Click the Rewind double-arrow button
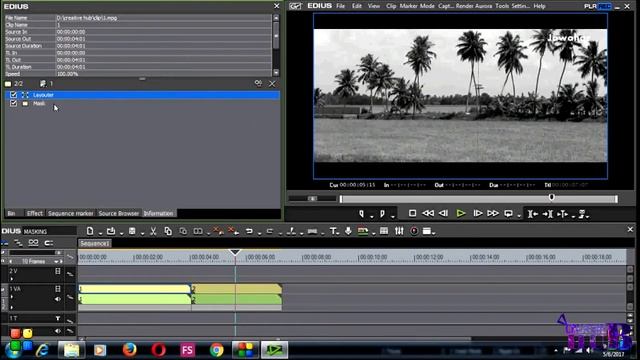Screen dimensions: 640x360 point(428,213)
